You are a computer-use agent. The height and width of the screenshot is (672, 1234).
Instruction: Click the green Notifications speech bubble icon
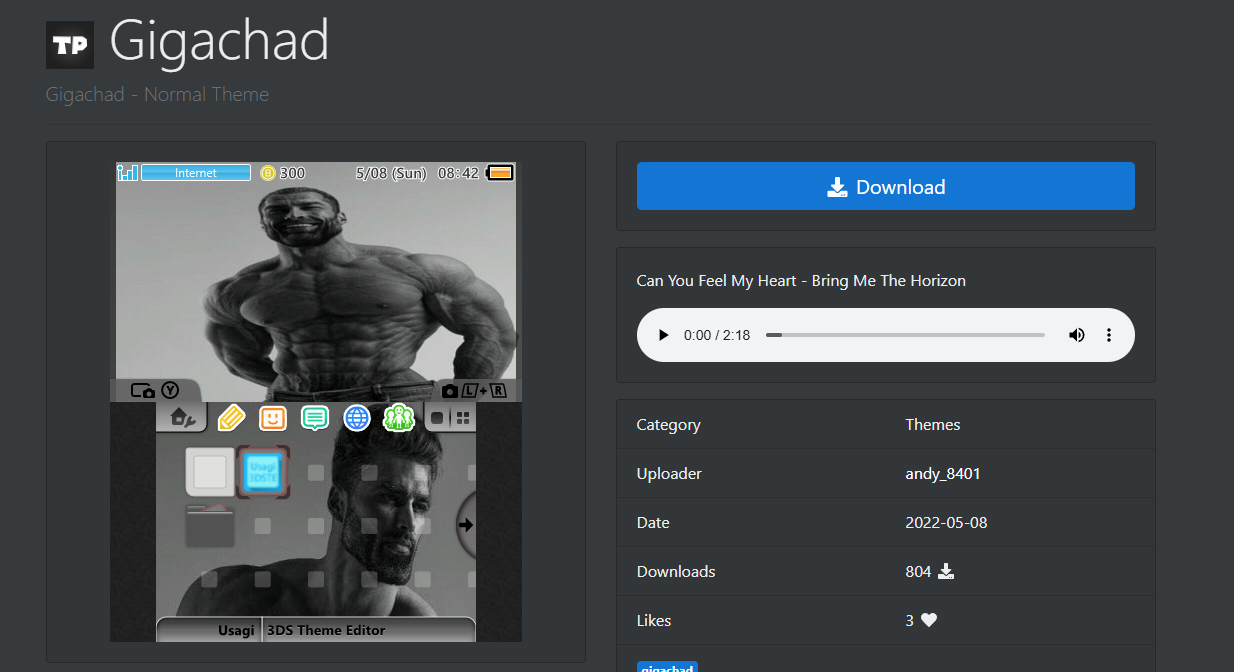coord(315,418)
